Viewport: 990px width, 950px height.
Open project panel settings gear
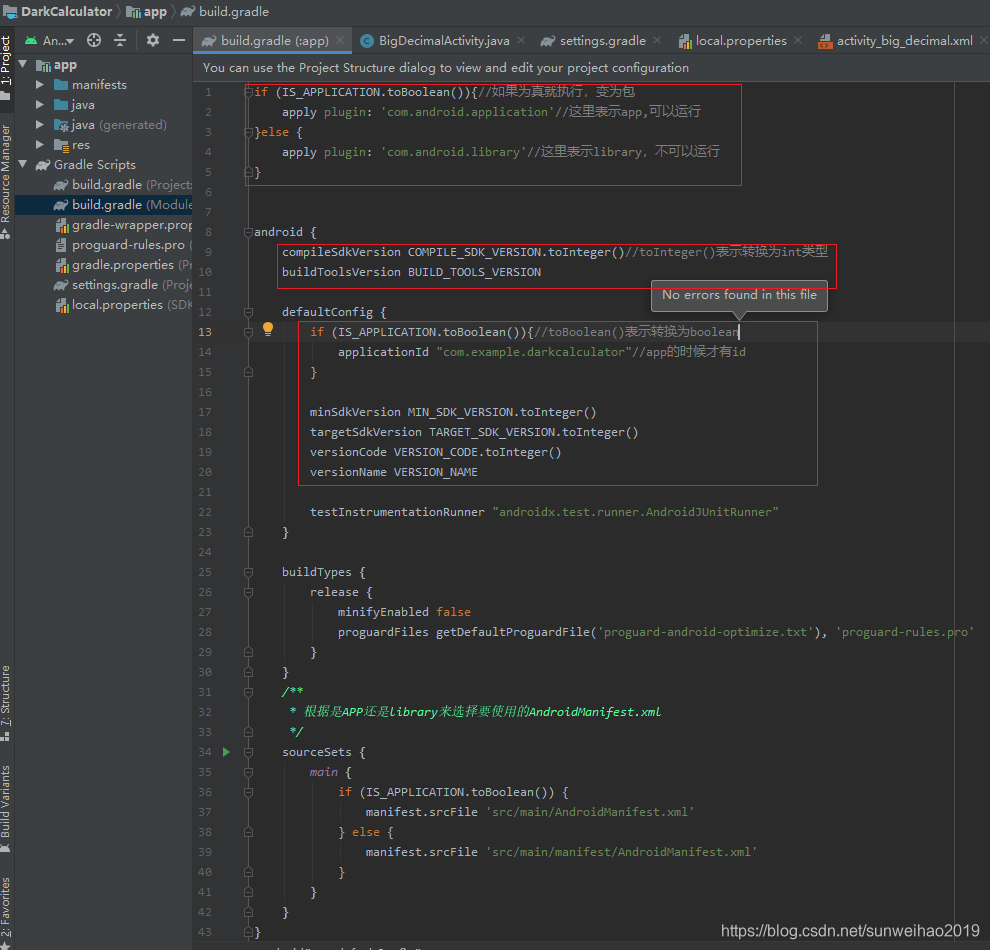pyautogui.click(x=153, y=40)
